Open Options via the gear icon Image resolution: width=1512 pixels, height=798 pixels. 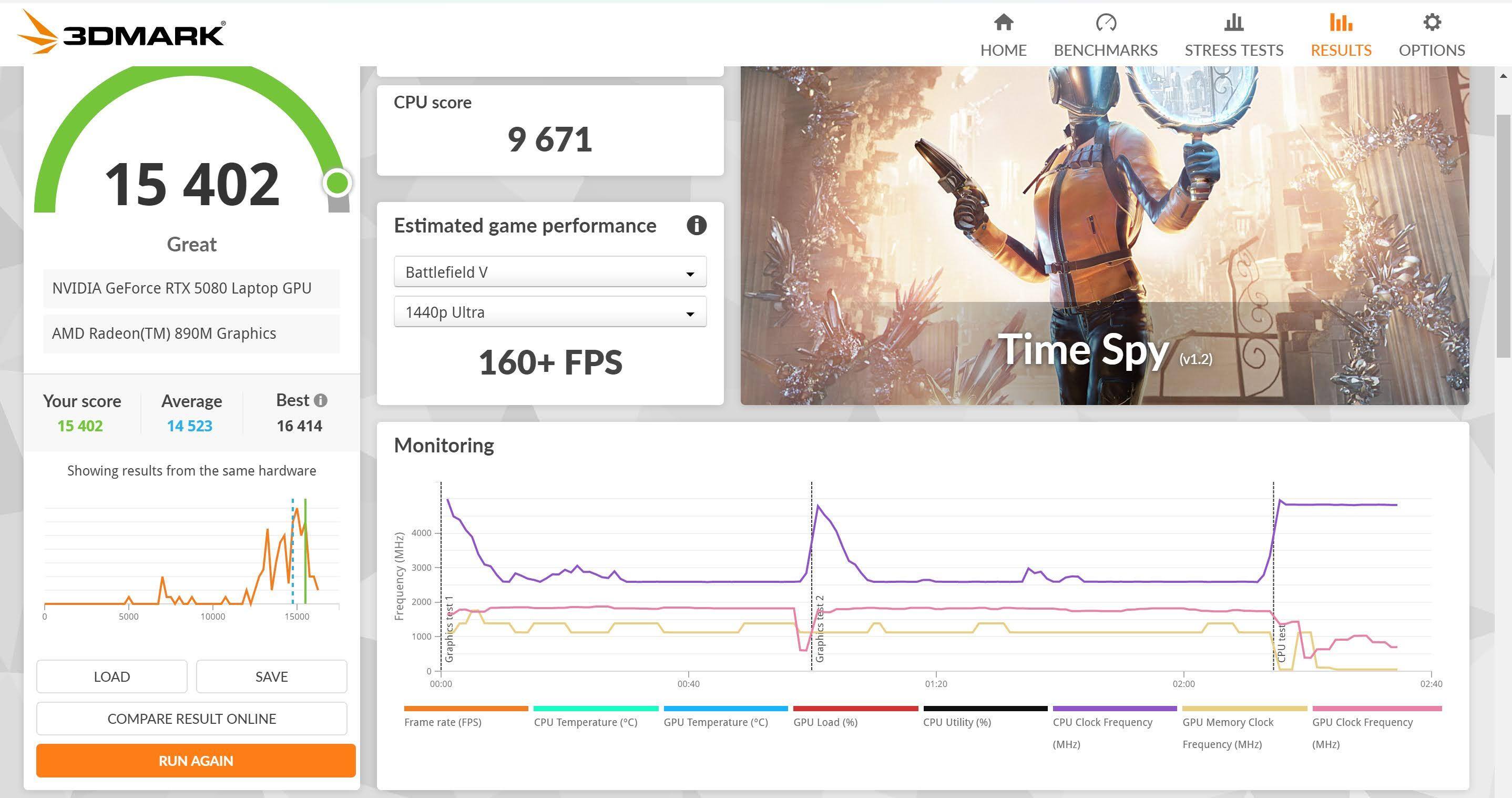click(1432, 22)
